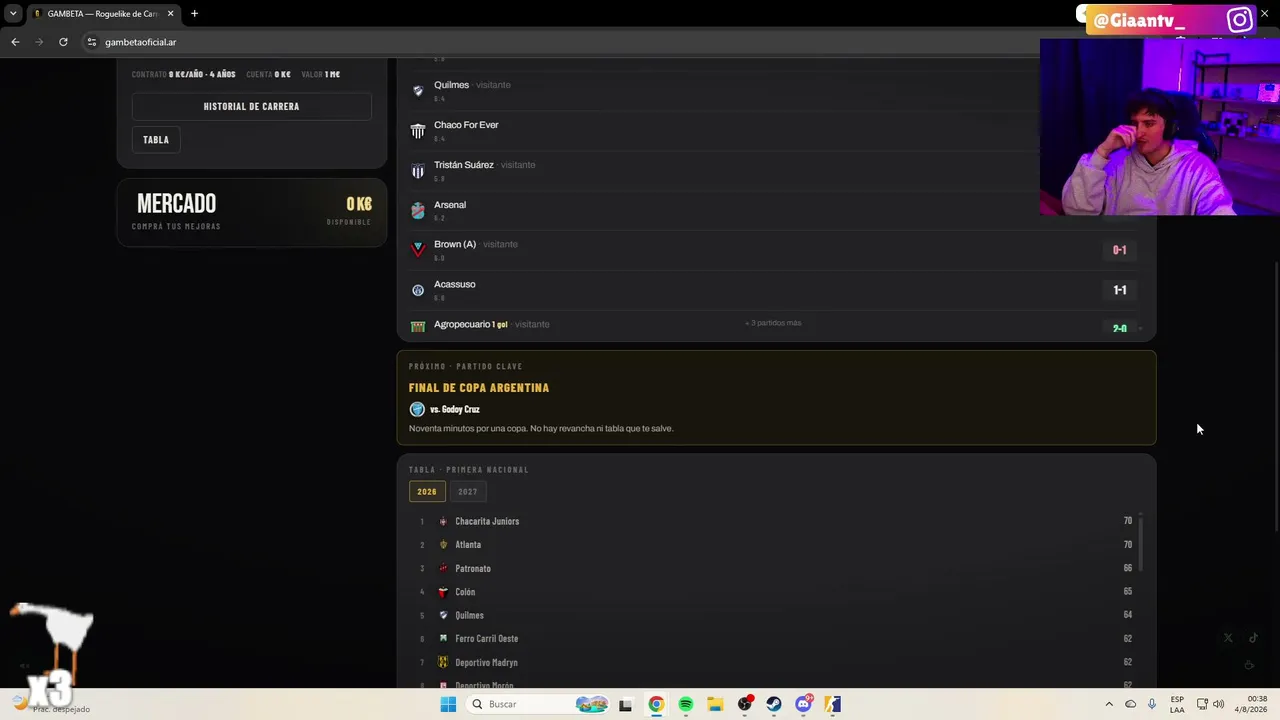
Task: Show hidden system tray icons
Action: (1109, 704)
